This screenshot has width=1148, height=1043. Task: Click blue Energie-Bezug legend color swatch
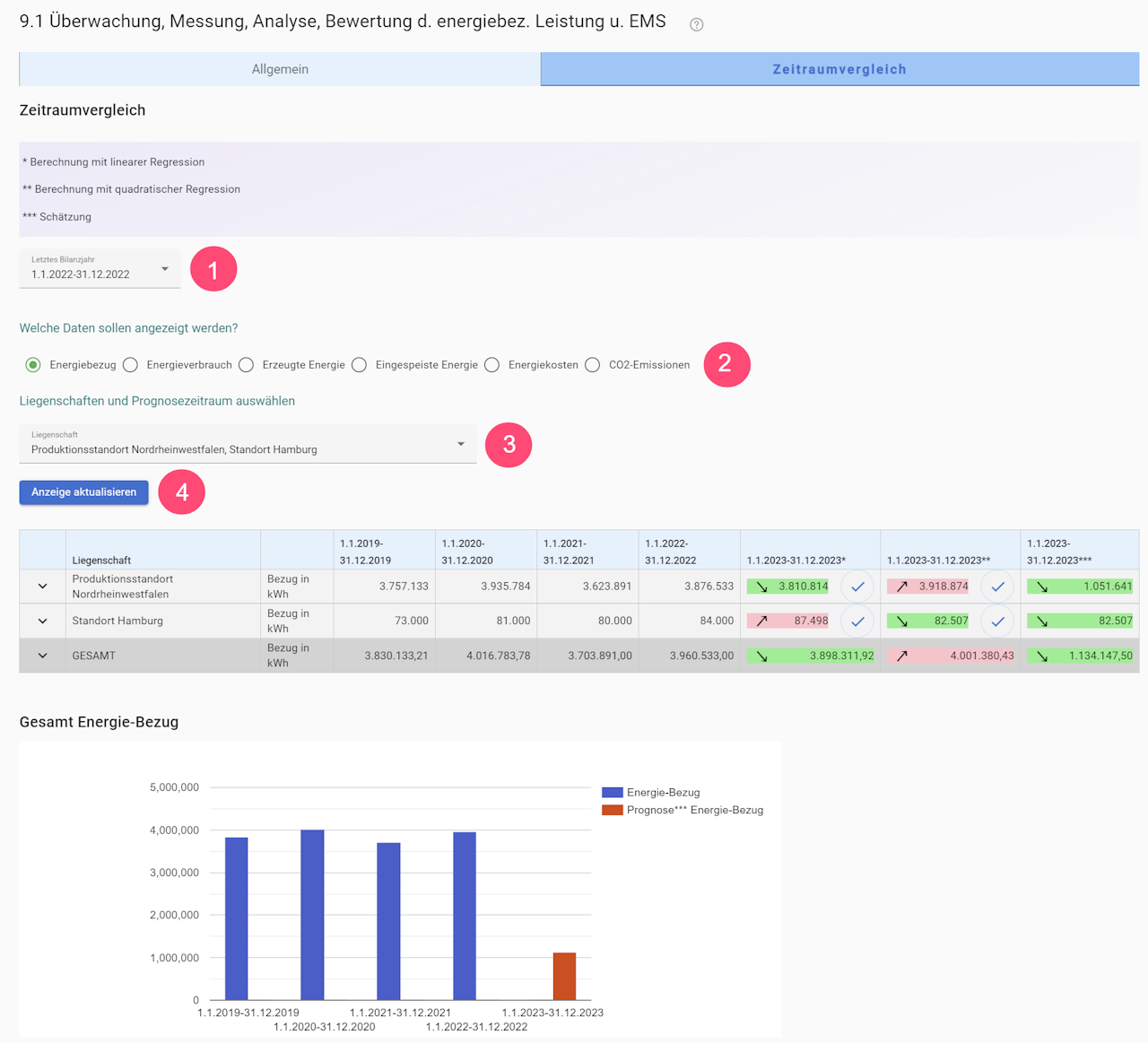tap(612, 793)
